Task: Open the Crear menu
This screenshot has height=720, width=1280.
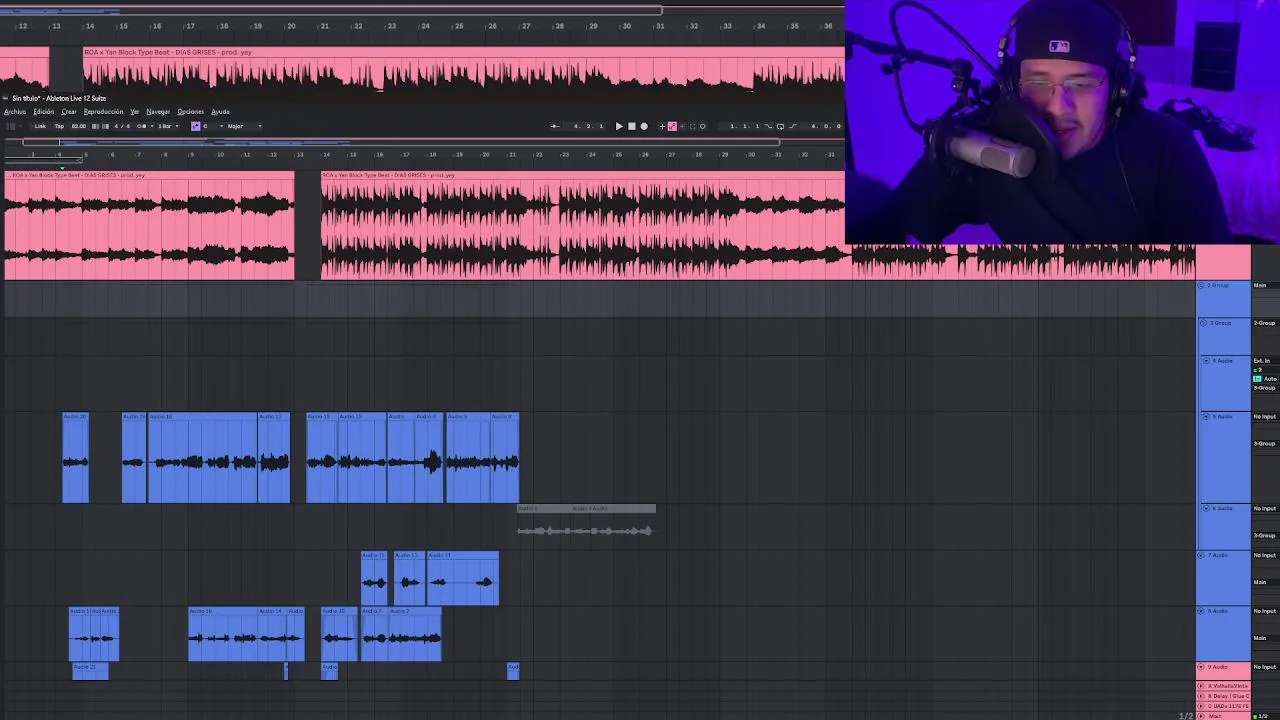Action: tap(69, 112)
